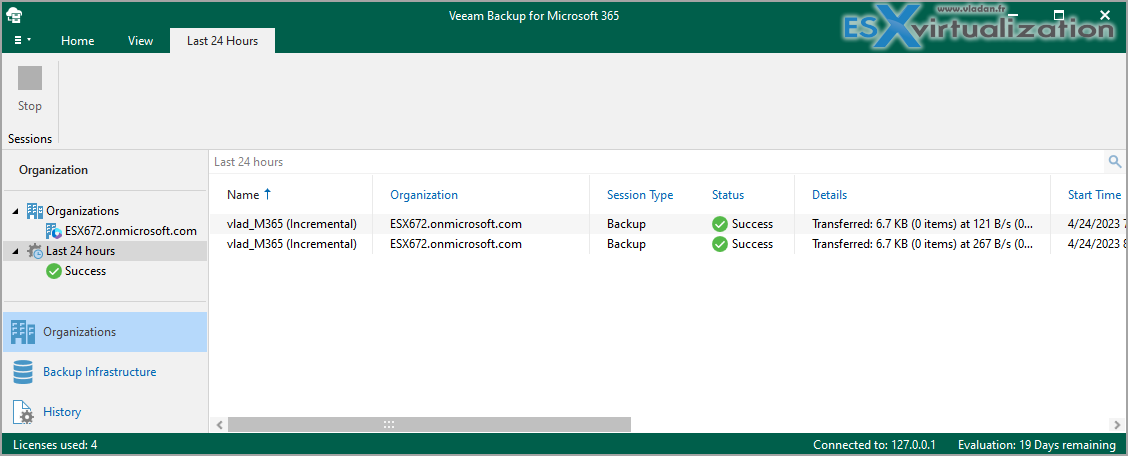This screenshot has height=456, width=1128.
Task: Click the search magnifier icon
Action: (x=1114, y=162)
